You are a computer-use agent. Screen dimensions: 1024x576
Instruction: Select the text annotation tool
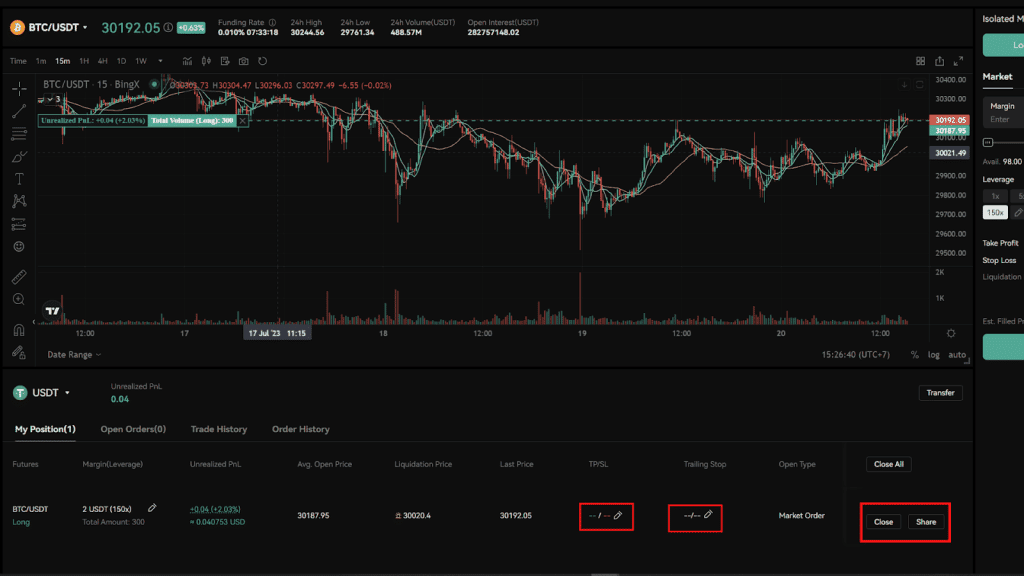point(19,179)
